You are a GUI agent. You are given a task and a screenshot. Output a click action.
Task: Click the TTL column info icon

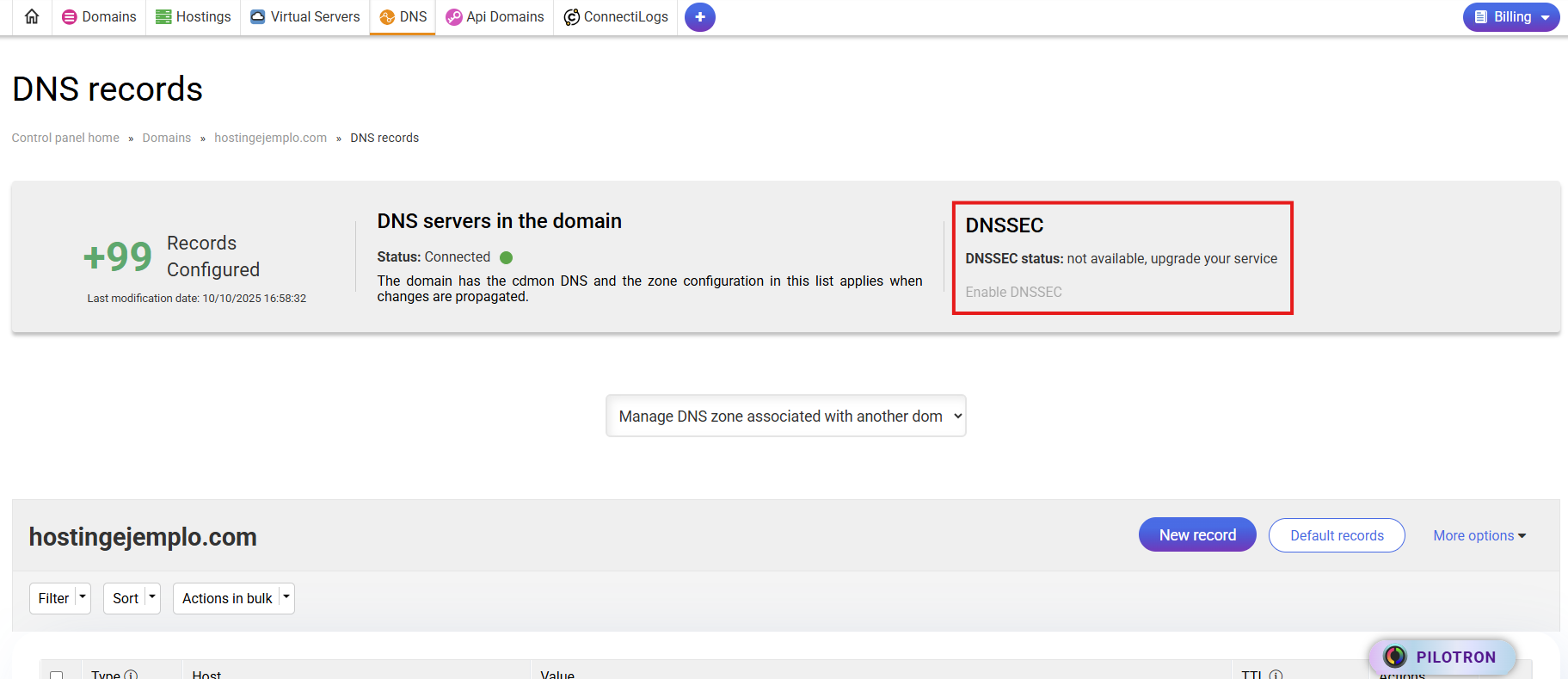tap(1276, 675)
